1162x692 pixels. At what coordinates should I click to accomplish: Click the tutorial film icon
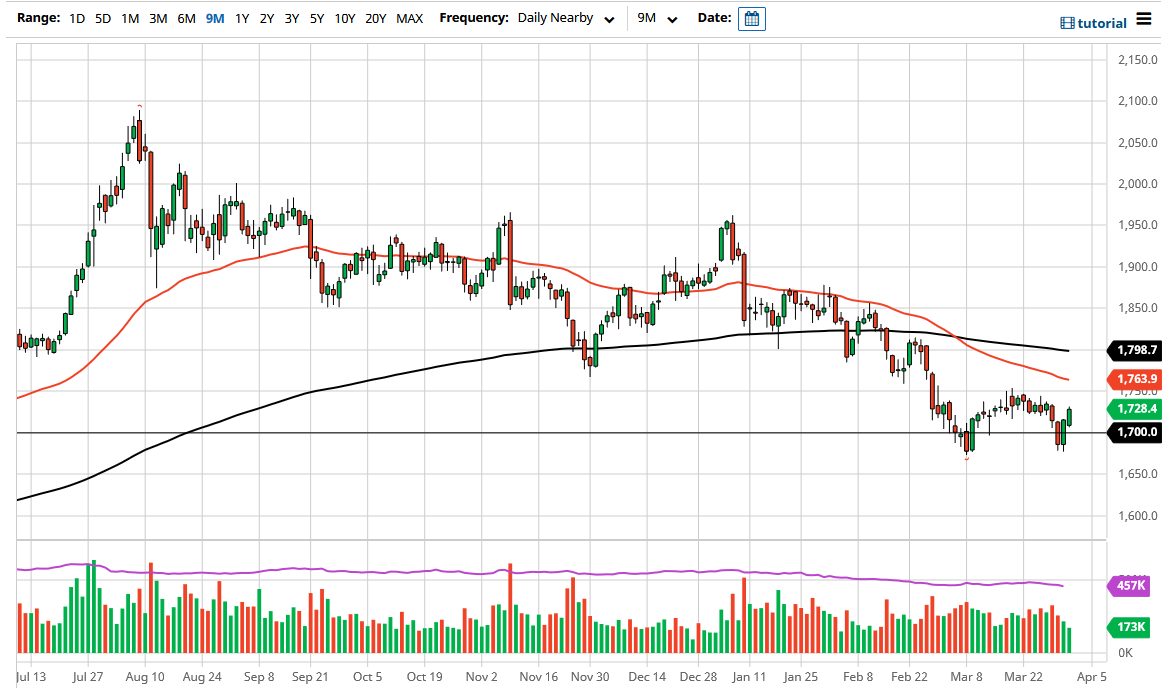(x=1067, y=23)
